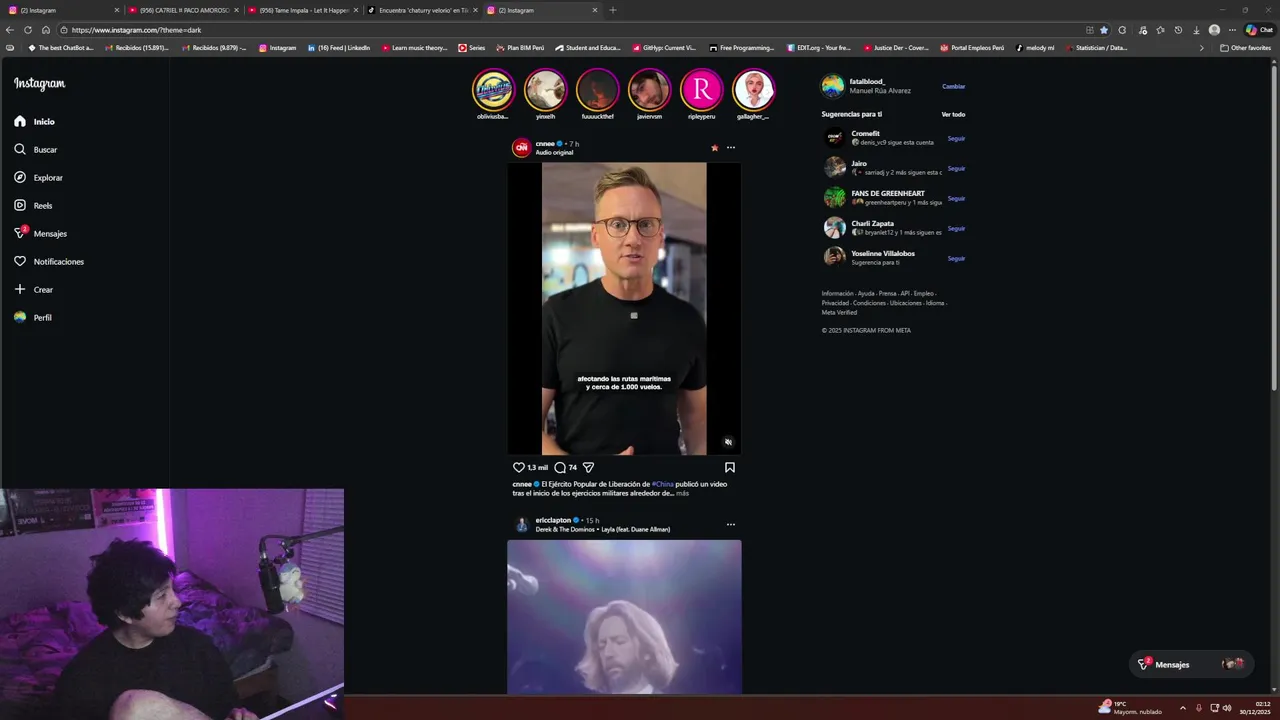This screenshot has height=720, width=1280.
Task: Click Ver todo for suggestions
Action: click(x=953, y=114)
